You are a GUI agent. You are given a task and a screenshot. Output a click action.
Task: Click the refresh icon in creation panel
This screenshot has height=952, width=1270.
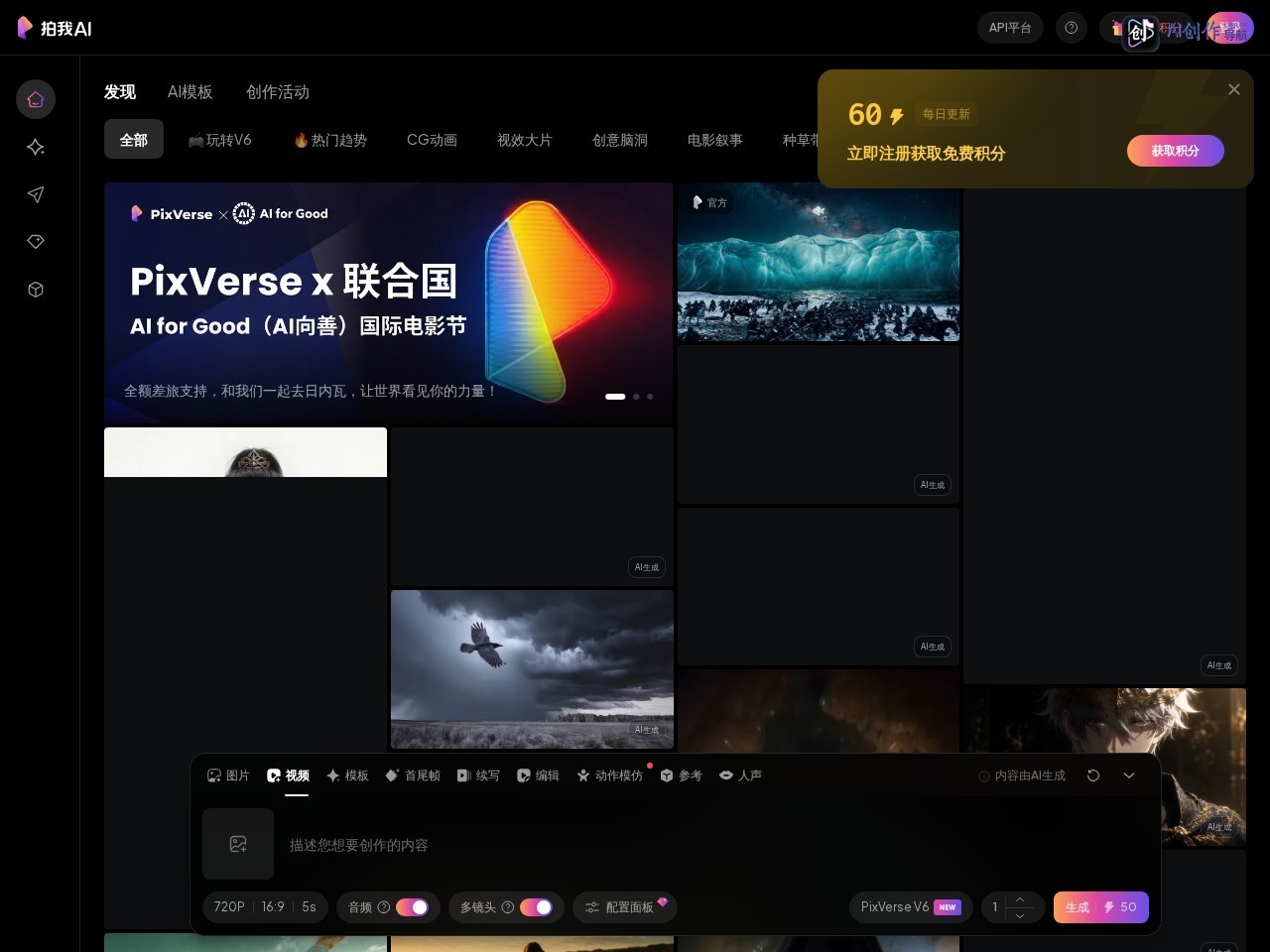point(1093,775)
